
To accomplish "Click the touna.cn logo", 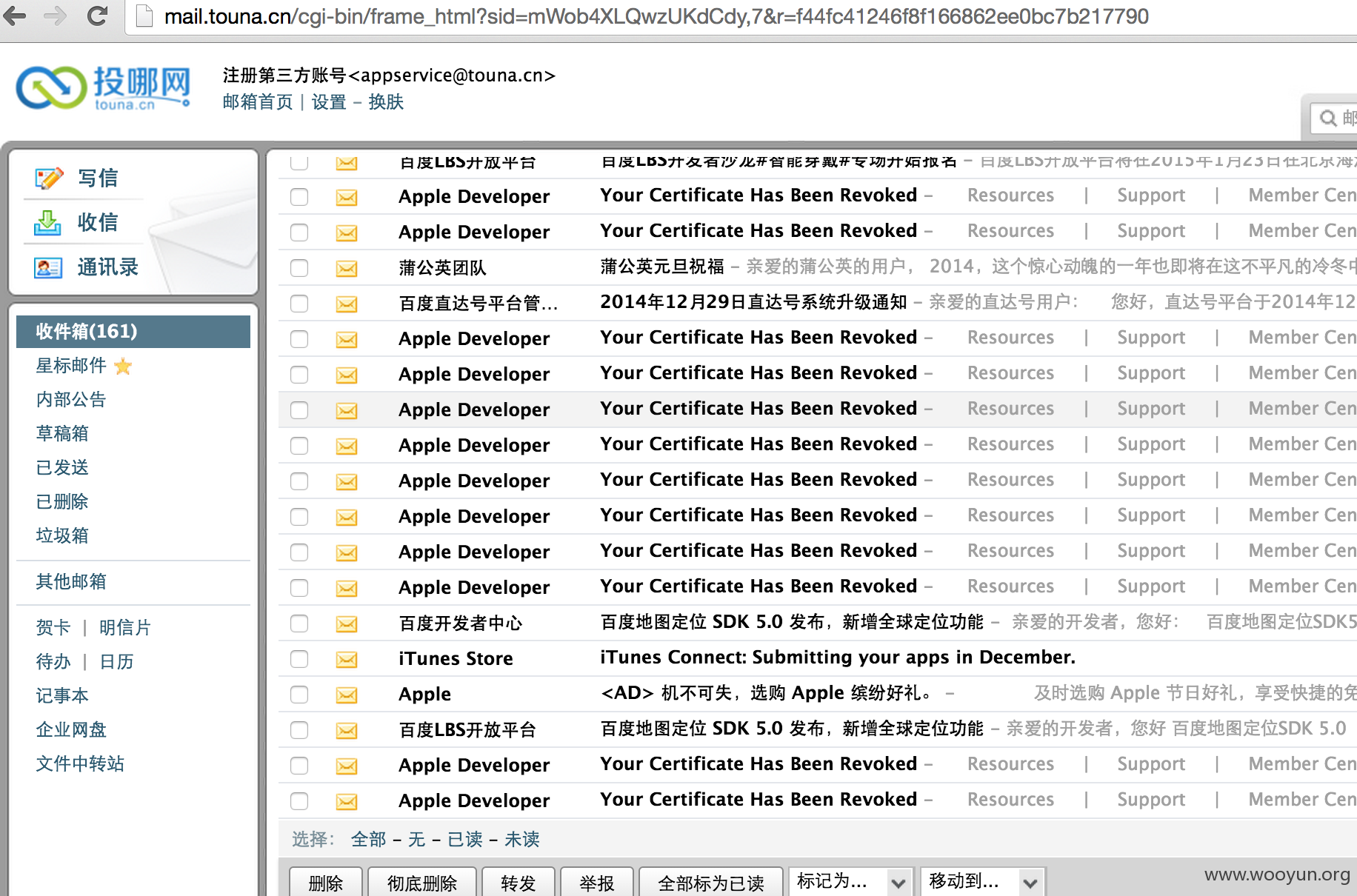I will 104,88.
